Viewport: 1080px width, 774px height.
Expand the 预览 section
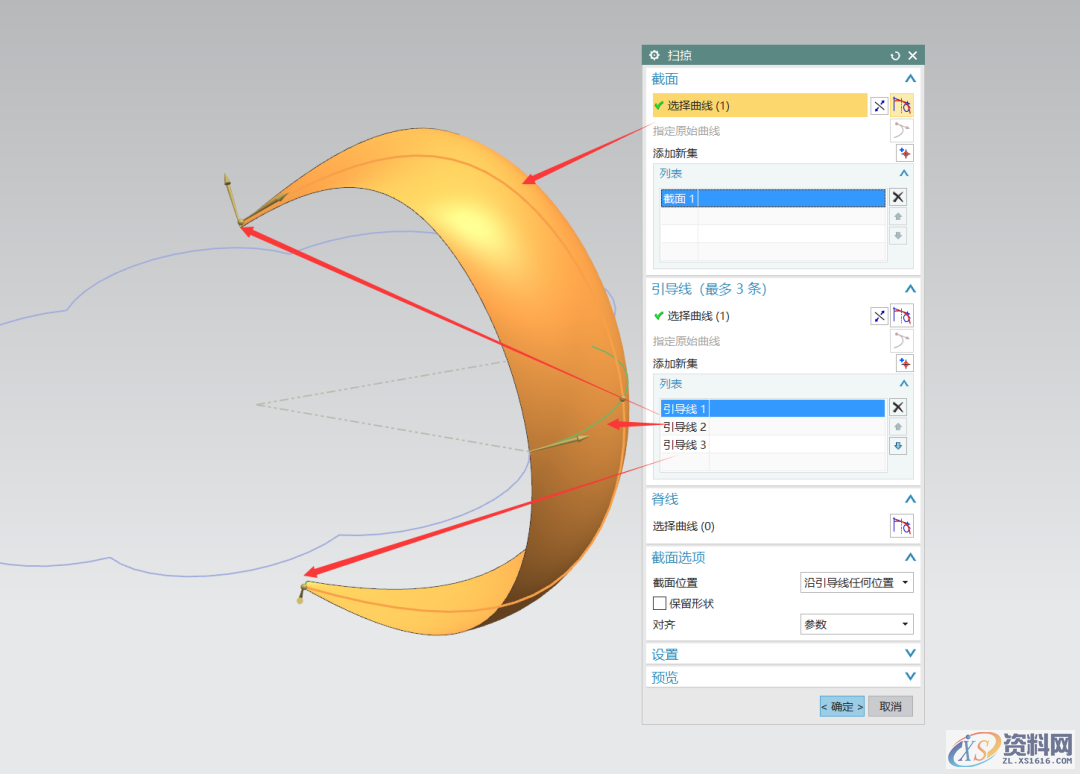pos(910,677)
